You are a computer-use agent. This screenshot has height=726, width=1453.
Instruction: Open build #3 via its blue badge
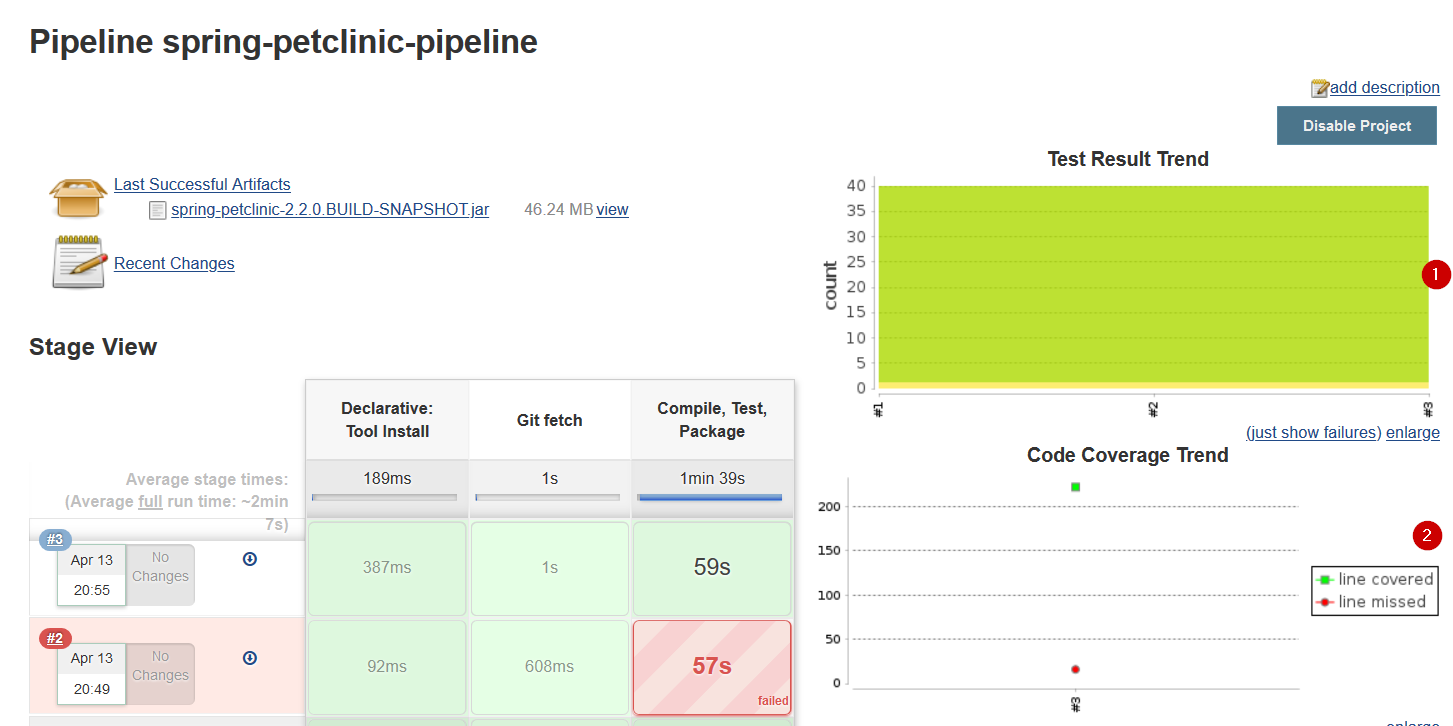(53, 539)
